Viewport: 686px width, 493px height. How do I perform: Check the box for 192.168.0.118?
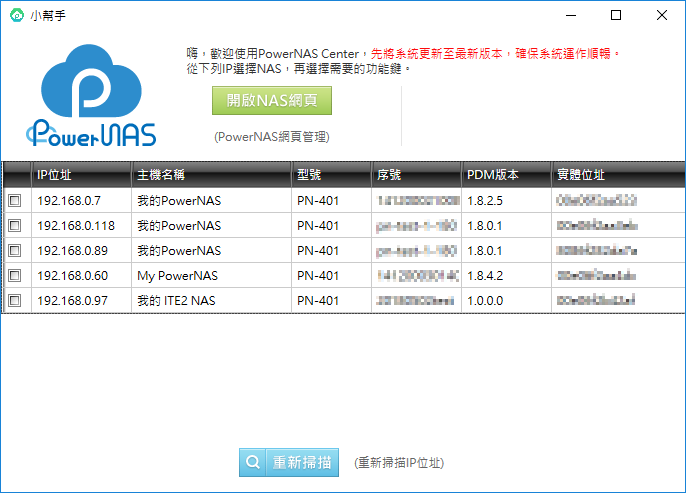[x=14, y=226]
